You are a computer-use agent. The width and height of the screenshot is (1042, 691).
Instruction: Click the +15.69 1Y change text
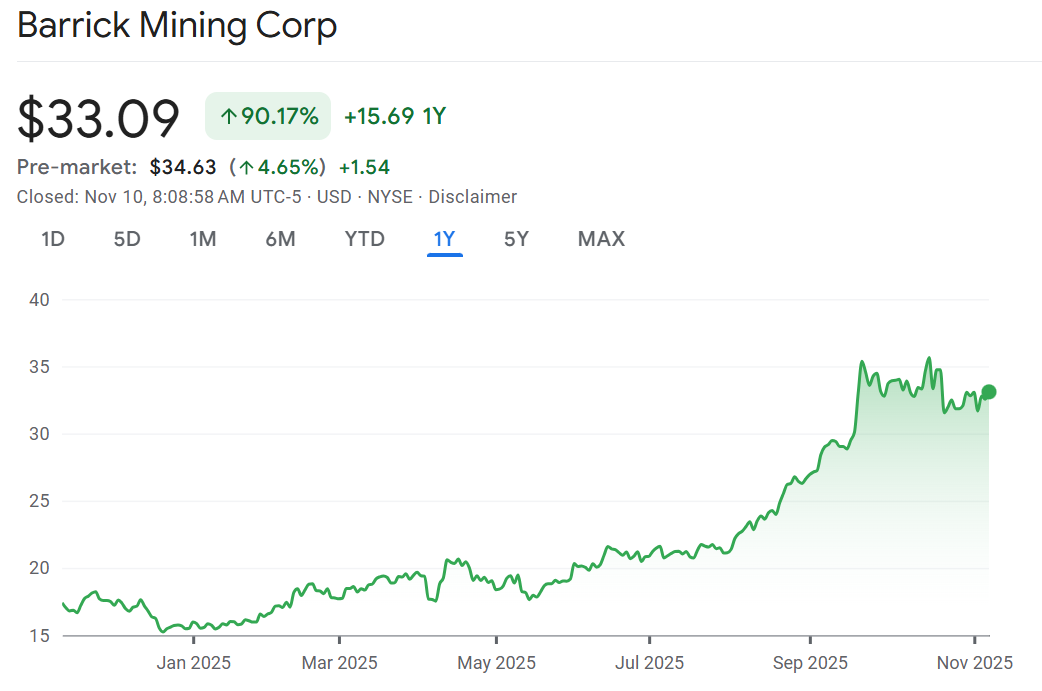(x=394, y=116)
